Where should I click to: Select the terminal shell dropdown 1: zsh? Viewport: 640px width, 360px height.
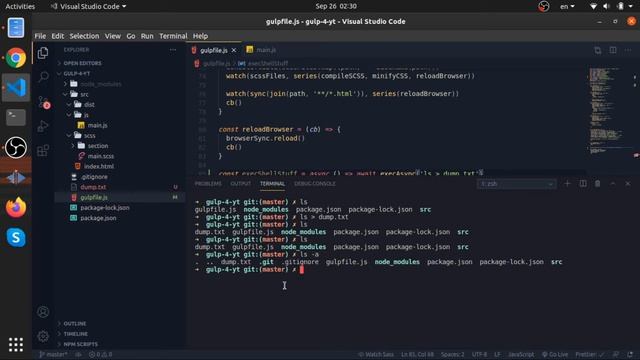tap(517, 184)
